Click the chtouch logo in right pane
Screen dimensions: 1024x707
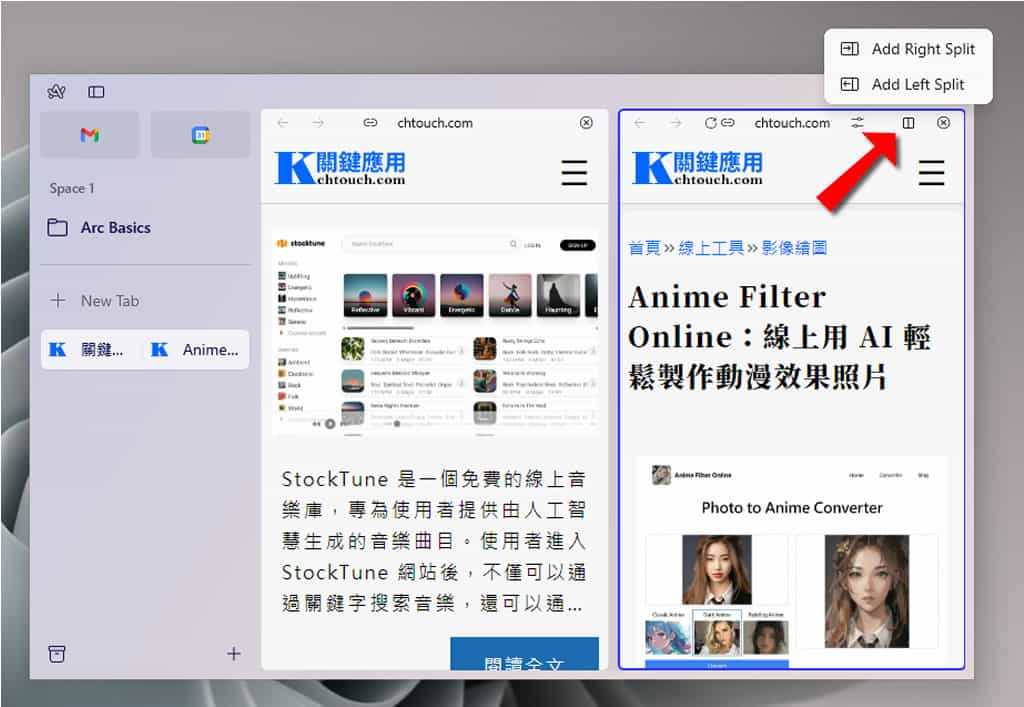[697, 168]
